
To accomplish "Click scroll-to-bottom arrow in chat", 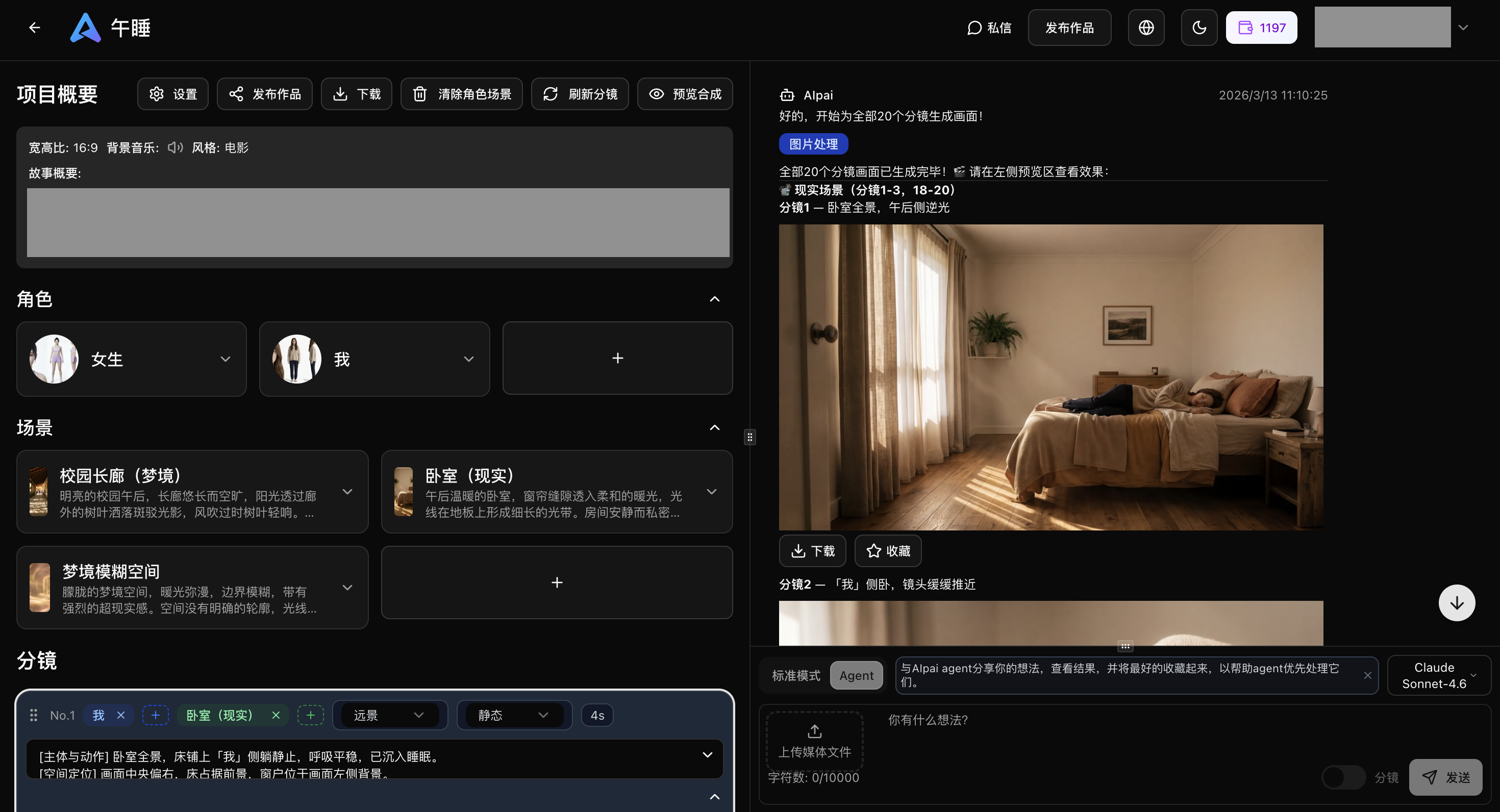I will 1456,602.
